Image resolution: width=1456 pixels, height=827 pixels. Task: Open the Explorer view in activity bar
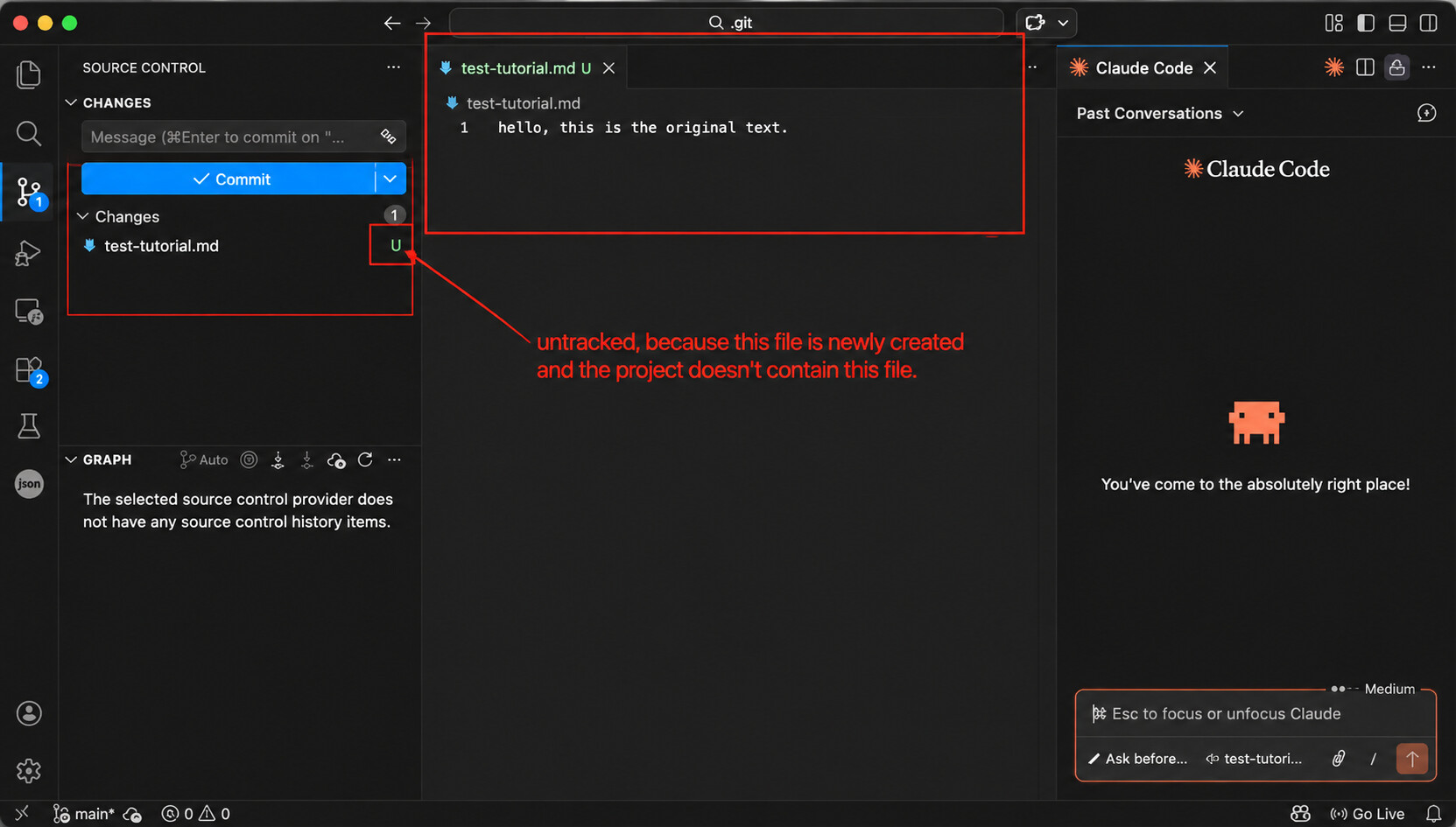29,74
